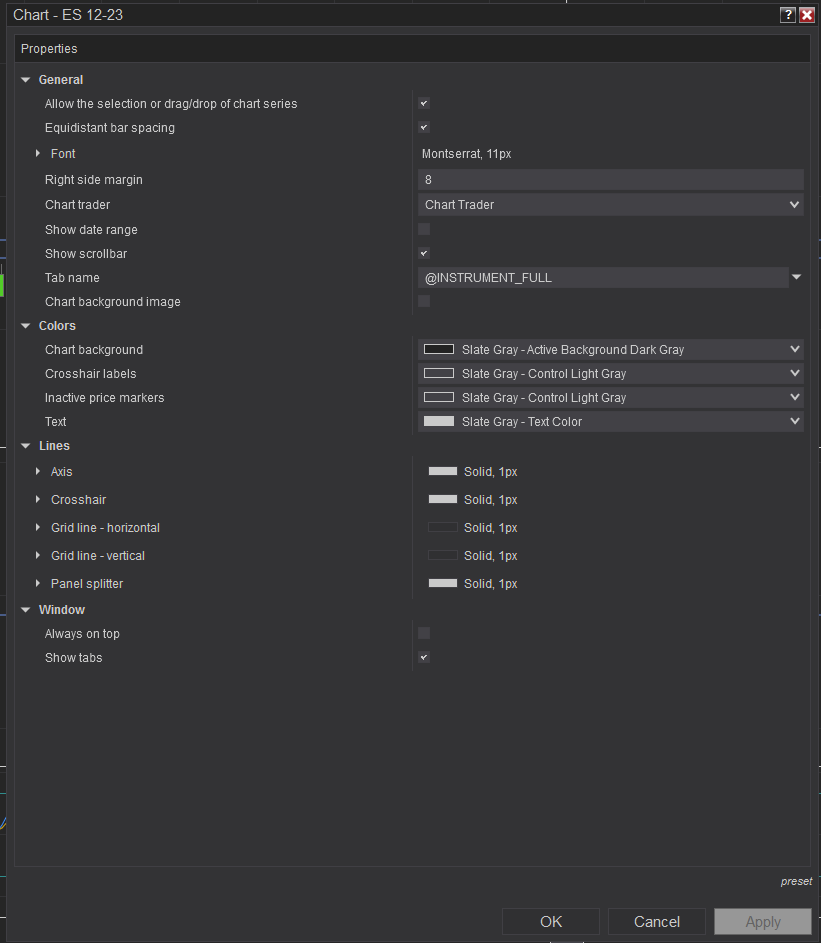Click the help question mark icon

pyautogui.click(x=788, y=15)
